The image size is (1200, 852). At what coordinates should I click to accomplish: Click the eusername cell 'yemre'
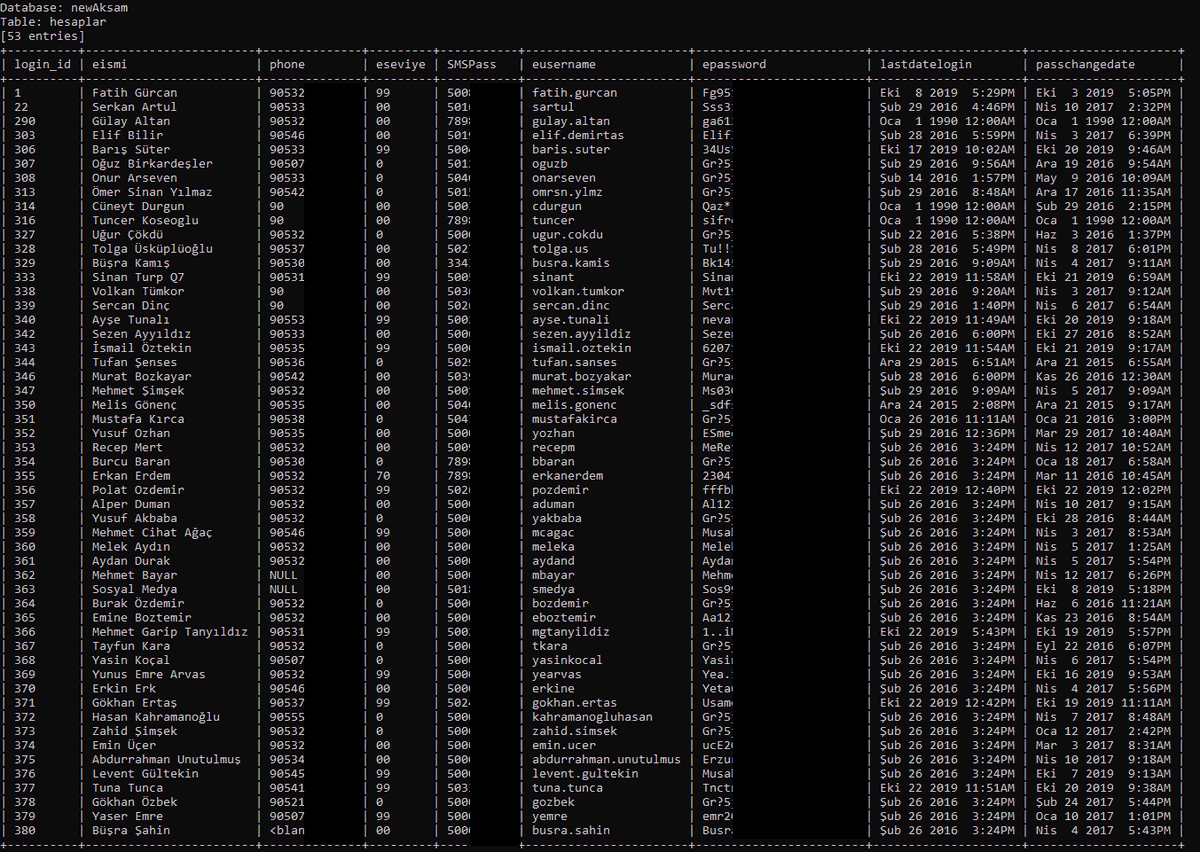[550, 816]
